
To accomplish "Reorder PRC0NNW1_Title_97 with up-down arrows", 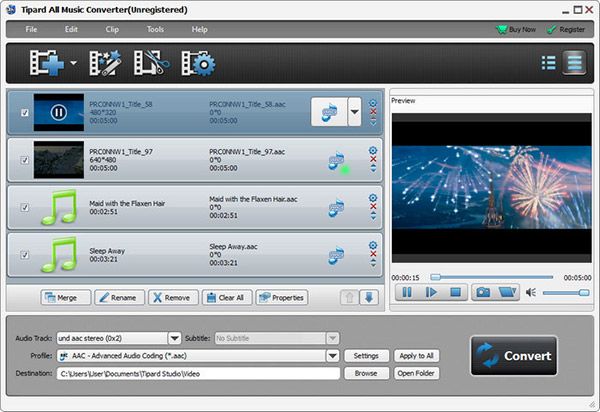I will (373, 168).
